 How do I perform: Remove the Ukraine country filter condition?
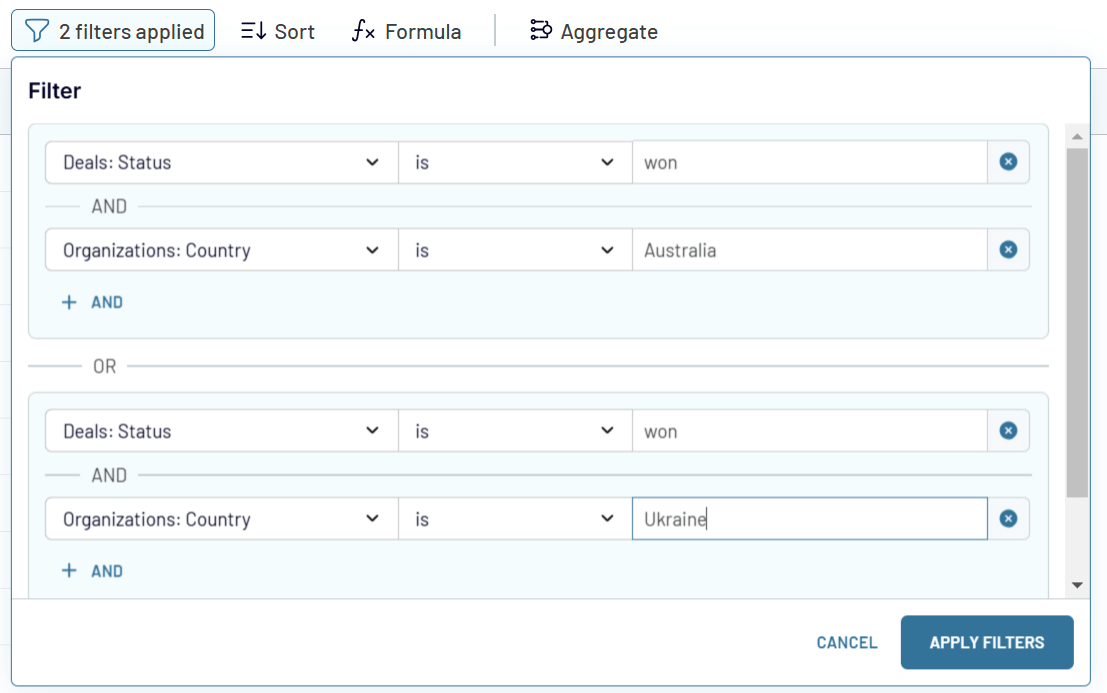[x=1008, y=518]
